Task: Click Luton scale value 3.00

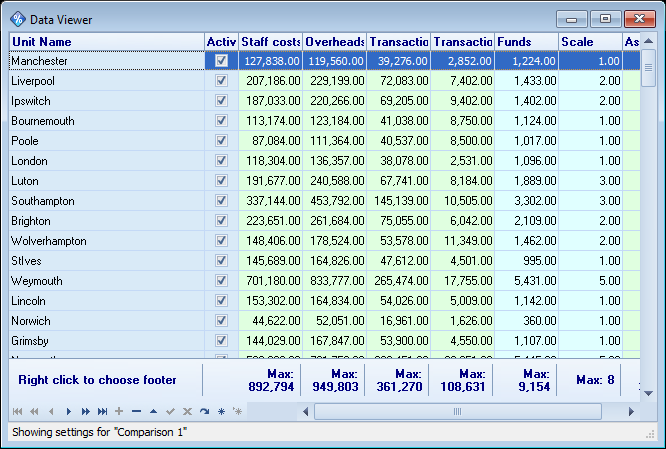Action: click(x=590, y=181)
